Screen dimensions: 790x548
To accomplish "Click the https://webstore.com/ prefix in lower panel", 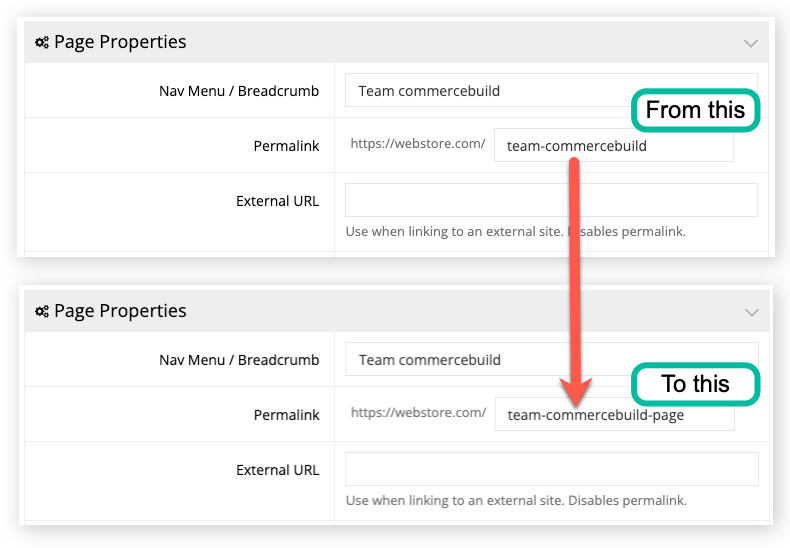I will pos(417,413).
